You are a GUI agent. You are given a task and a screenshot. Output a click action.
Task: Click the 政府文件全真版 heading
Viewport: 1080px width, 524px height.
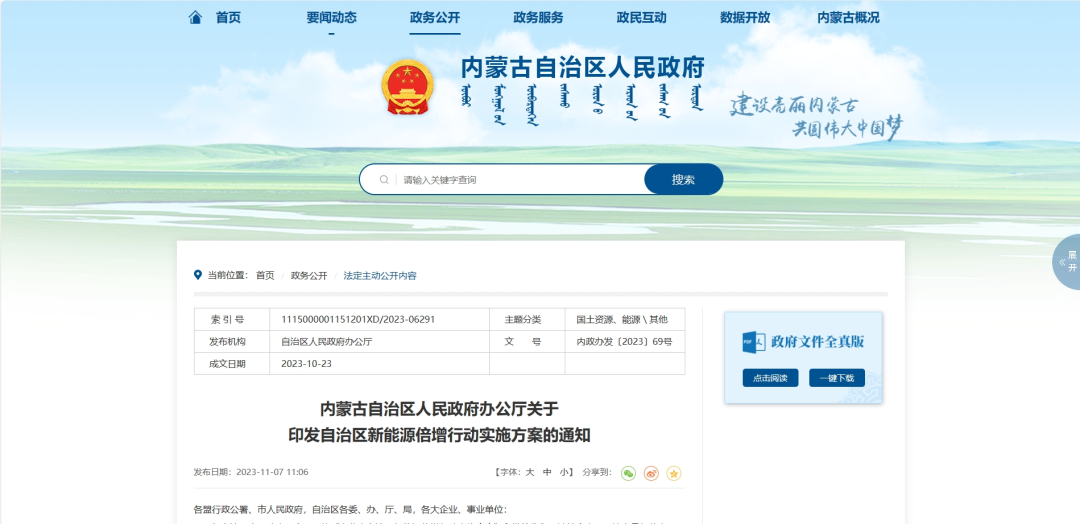coord(818,342)
